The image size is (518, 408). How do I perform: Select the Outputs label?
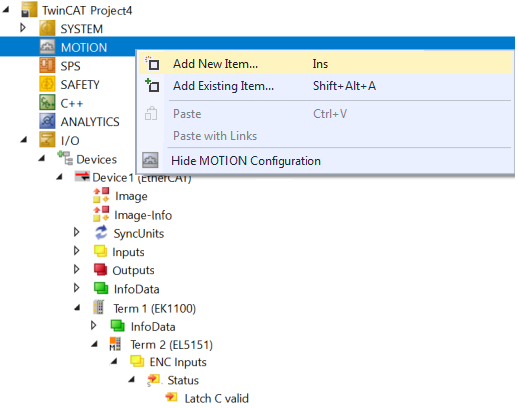coord(133,270)
